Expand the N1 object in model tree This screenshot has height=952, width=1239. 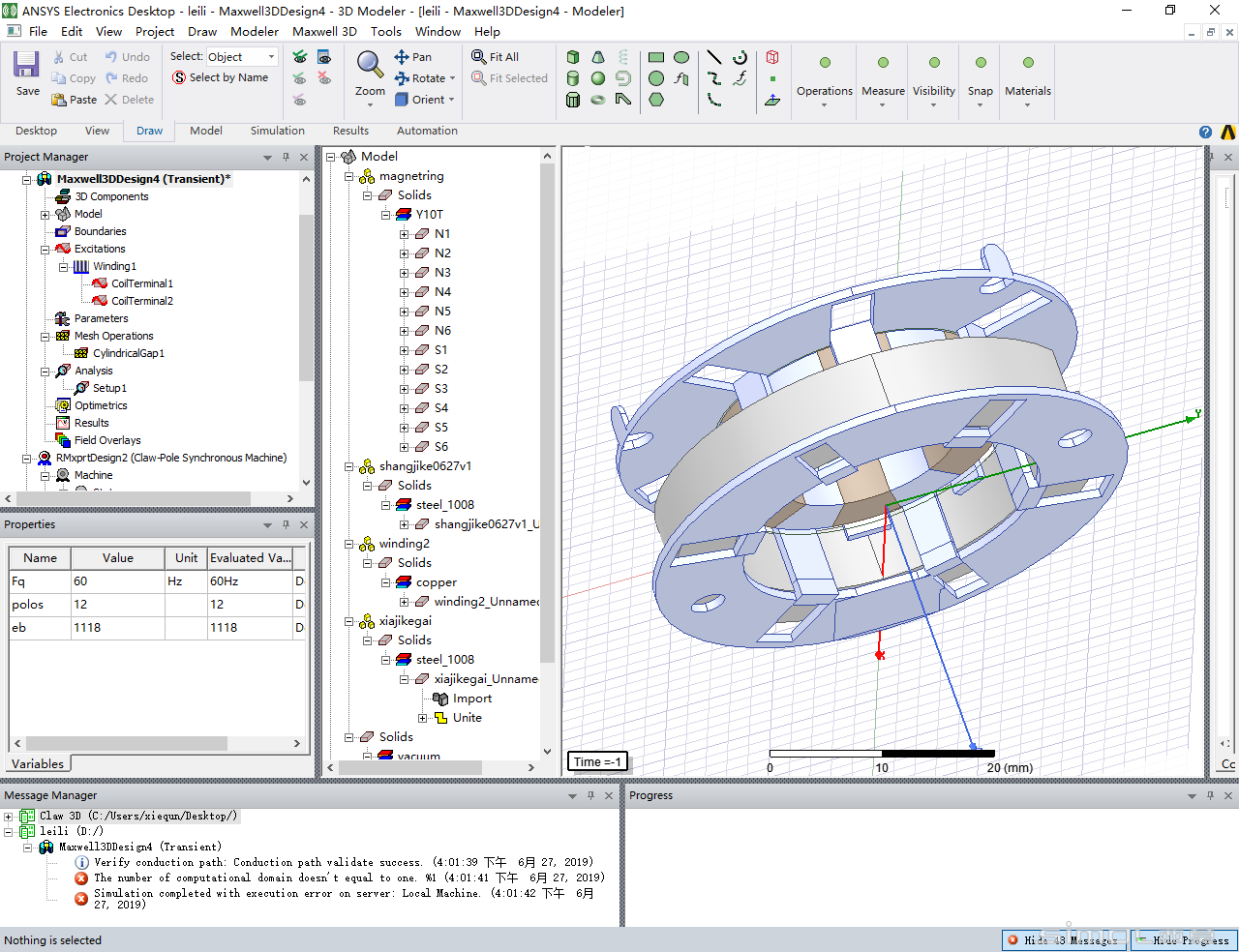tap(405, 234)
